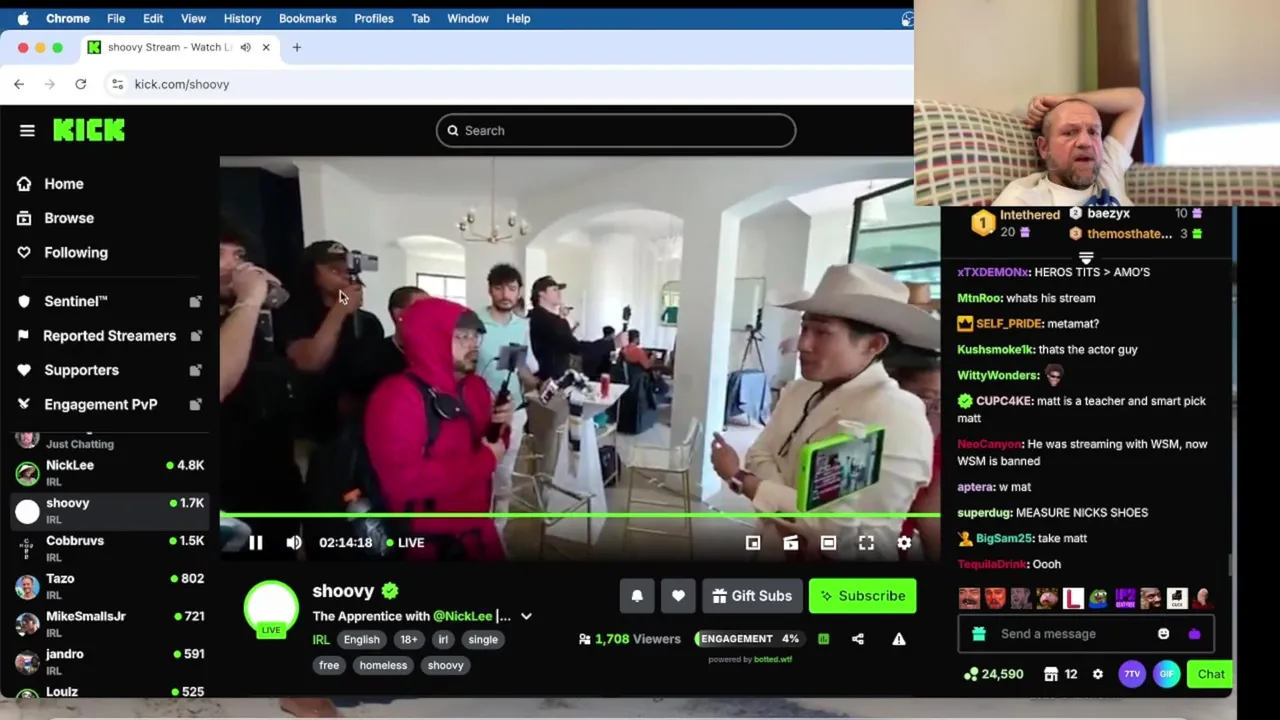Image resolution: width=1280 pixels, height=720 pixels.
Task: Click the chat message input field
Action: (1086, 634)
